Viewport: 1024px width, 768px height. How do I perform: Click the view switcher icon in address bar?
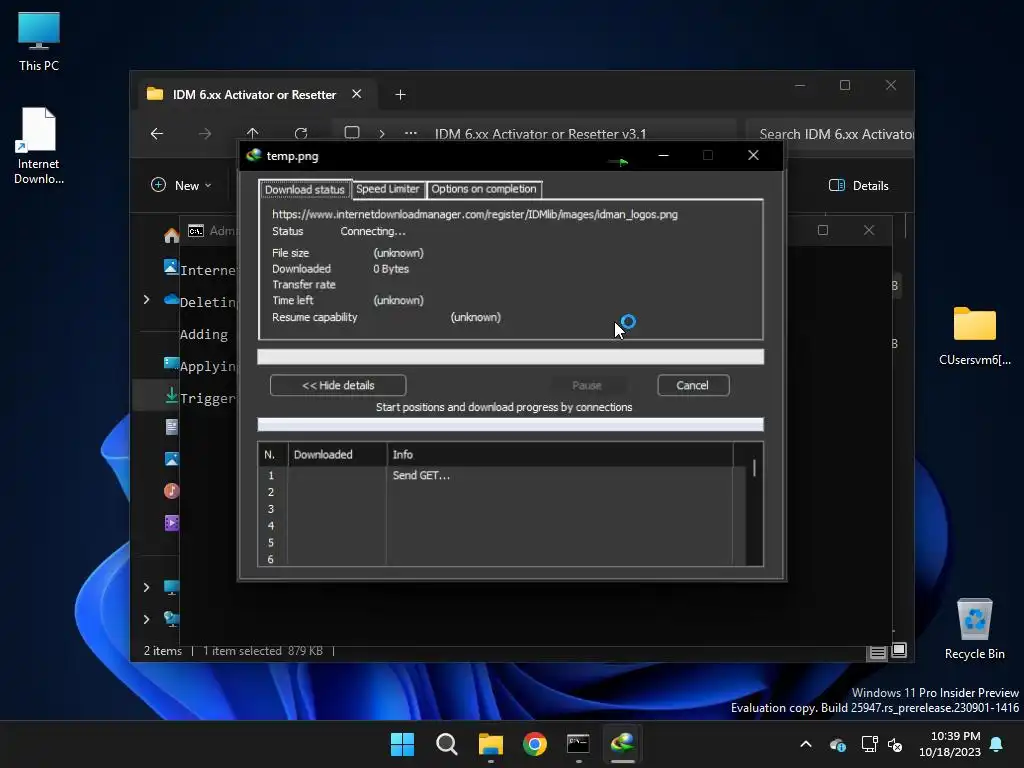352,133
